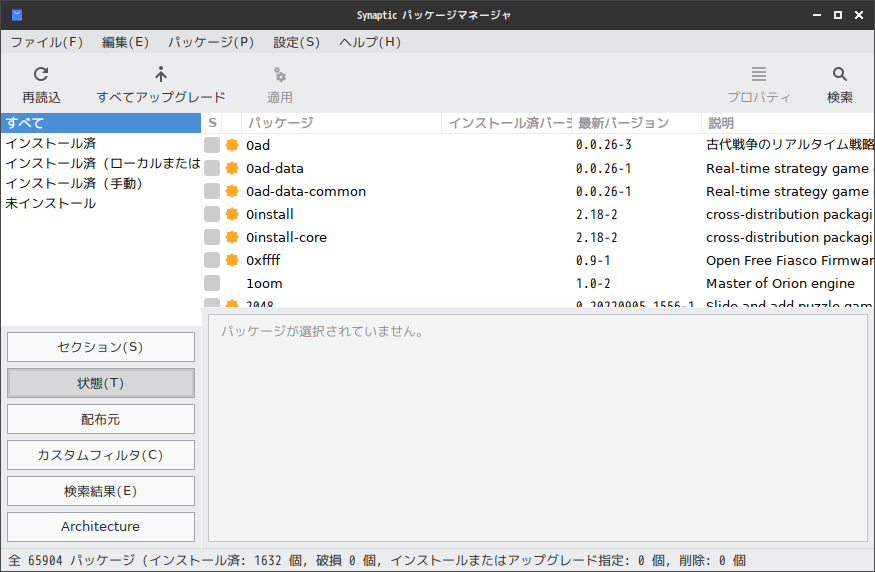Sort by 最新バージョン column header
The image size is (875, 572).
coord(637,123)
